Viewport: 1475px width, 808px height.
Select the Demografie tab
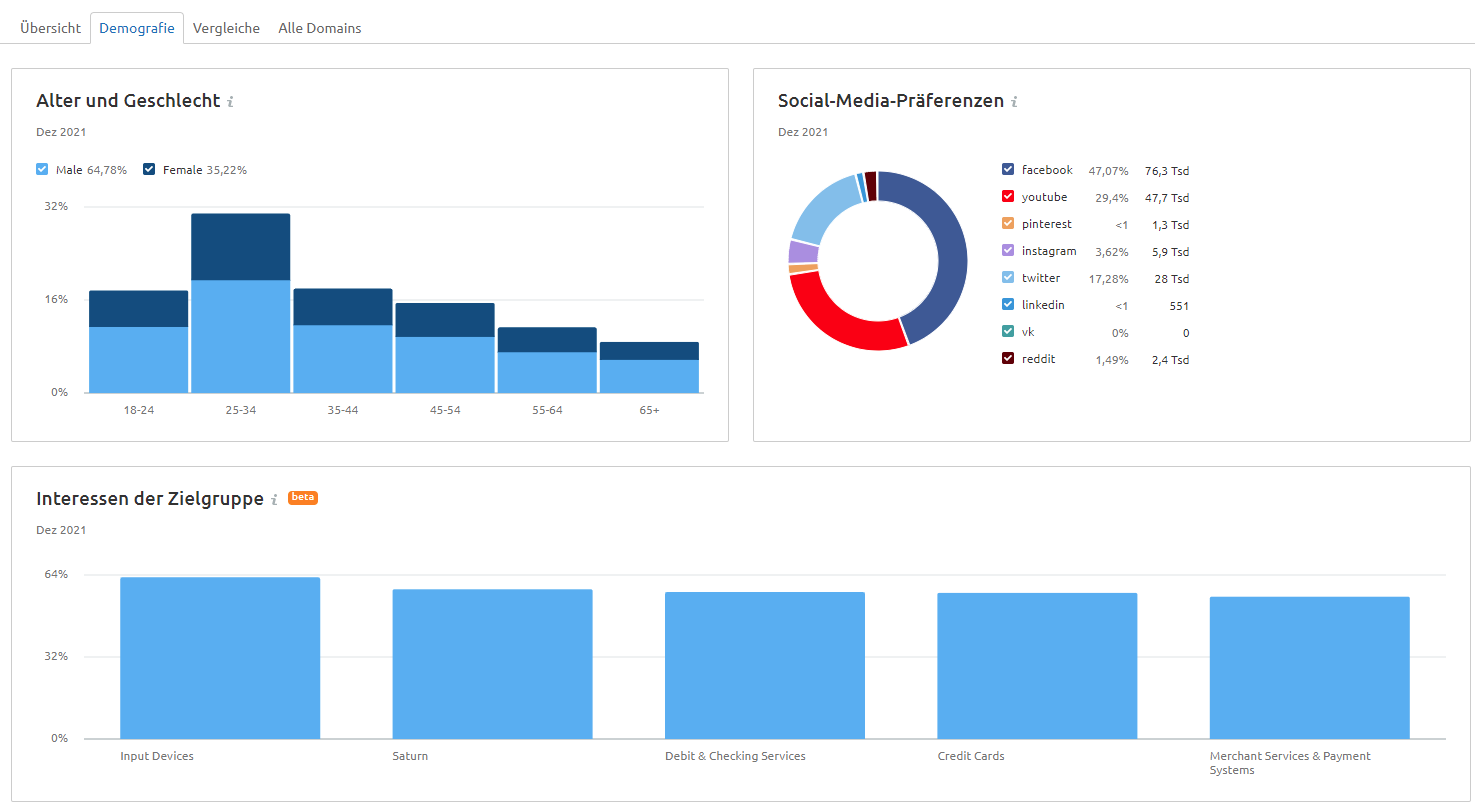(x=137, y=28)
